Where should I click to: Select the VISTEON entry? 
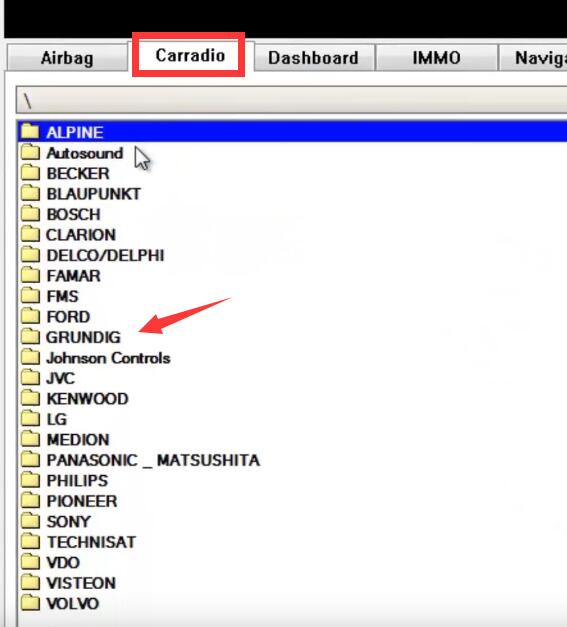[81, 583]
